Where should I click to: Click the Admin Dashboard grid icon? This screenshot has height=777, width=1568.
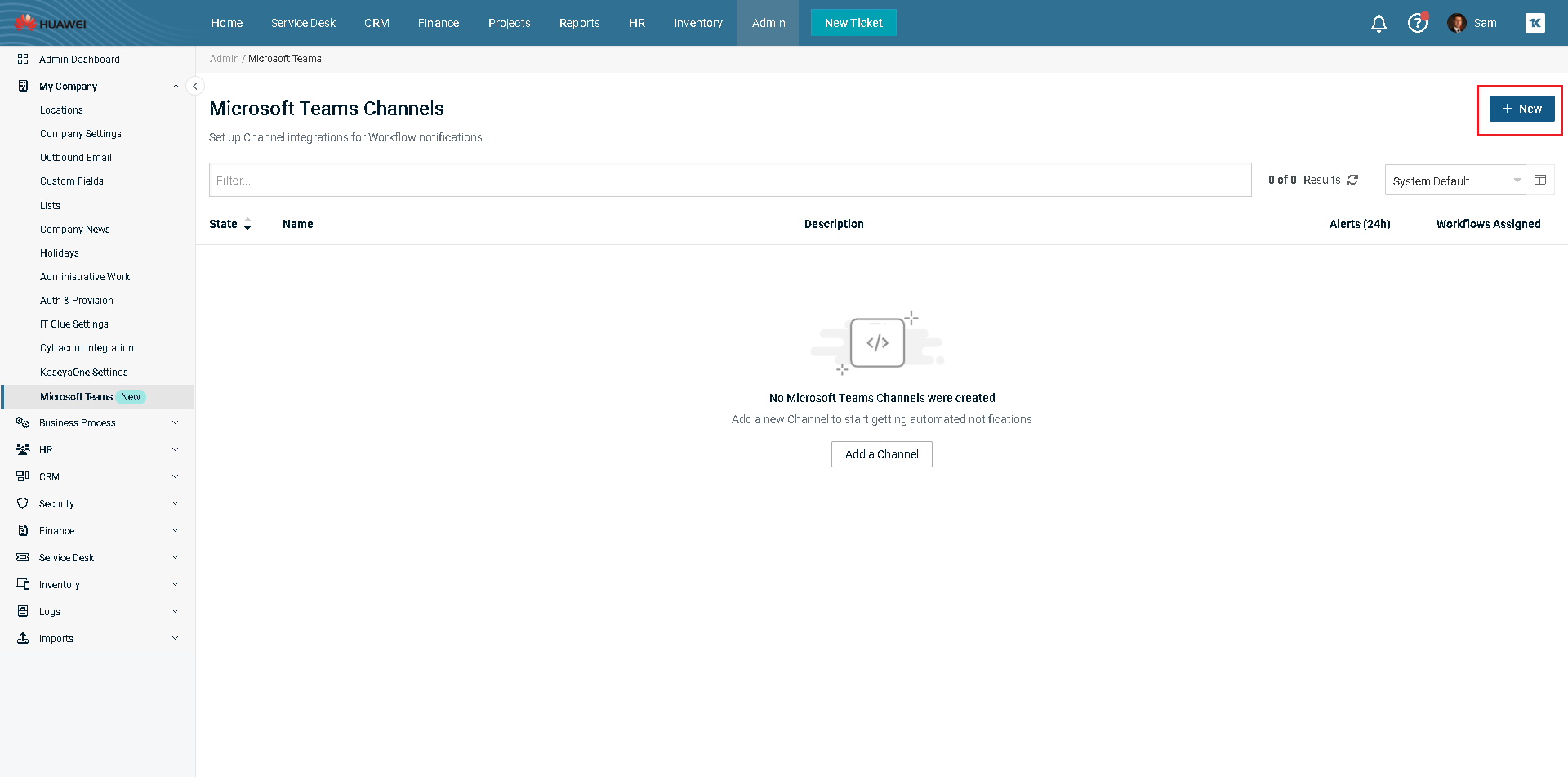click(23, 59)
